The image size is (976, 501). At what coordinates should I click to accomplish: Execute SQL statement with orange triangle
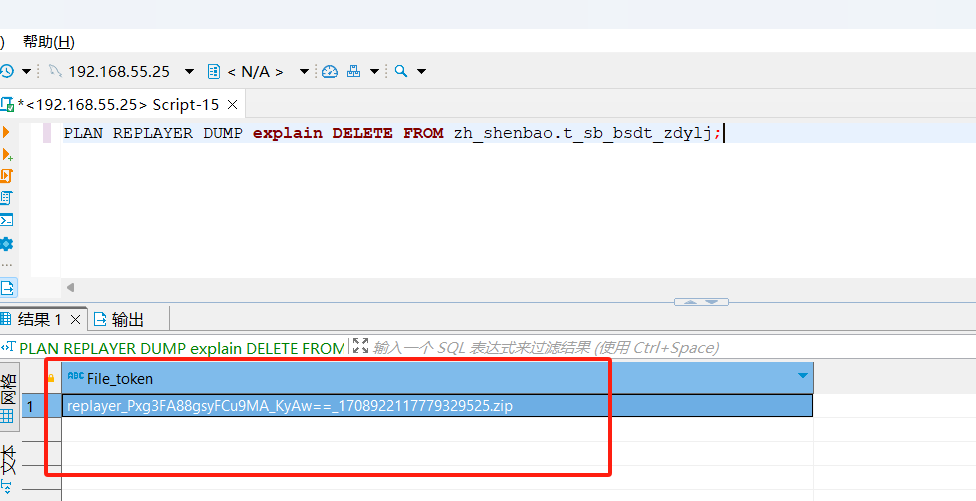pyautogui.click(x=6, y=132)
